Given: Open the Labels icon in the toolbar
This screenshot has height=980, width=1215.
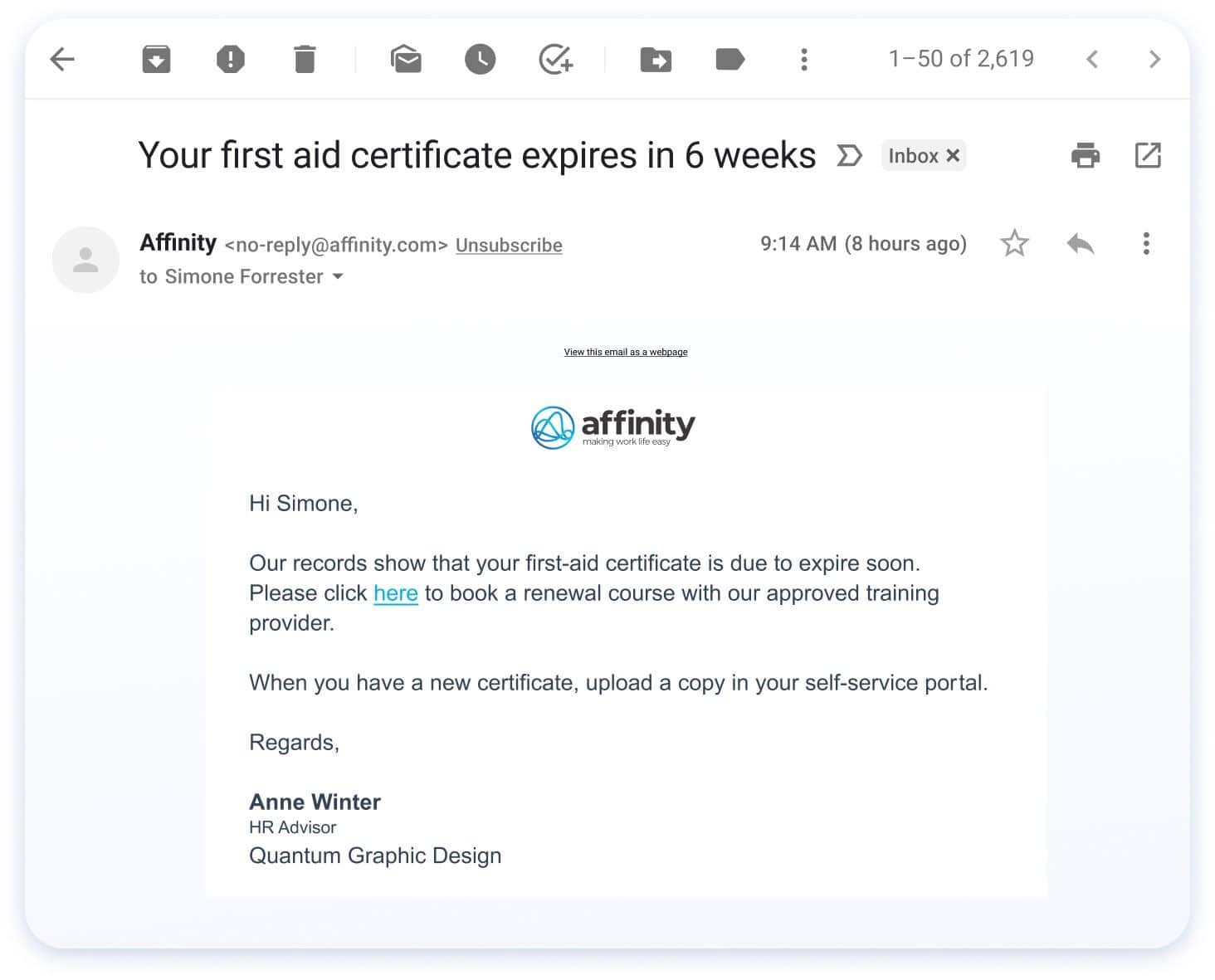Looking at the screenshot, I should 729,59.
